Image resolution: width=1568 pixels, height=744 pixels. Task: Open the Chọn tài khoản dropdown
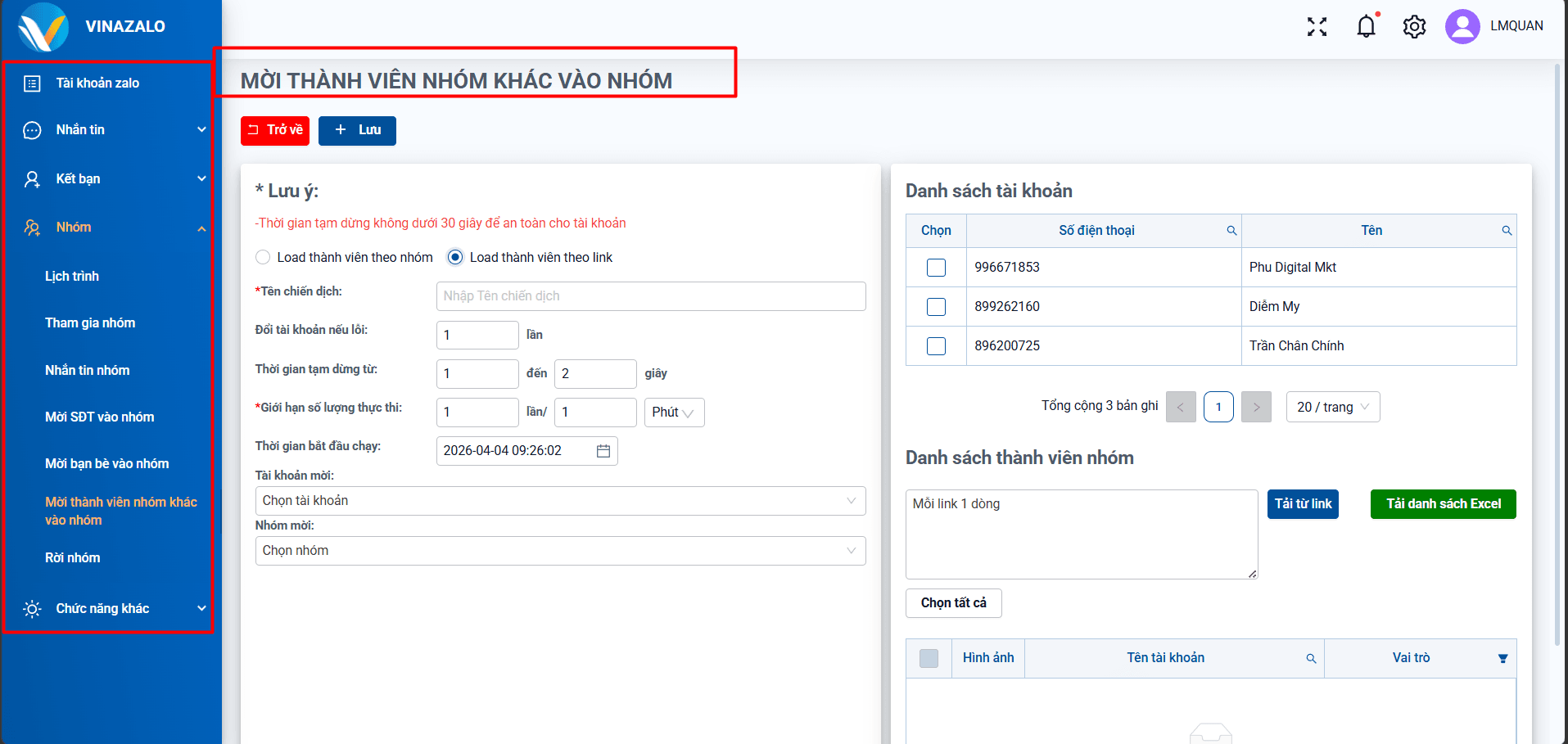[560, 501]
